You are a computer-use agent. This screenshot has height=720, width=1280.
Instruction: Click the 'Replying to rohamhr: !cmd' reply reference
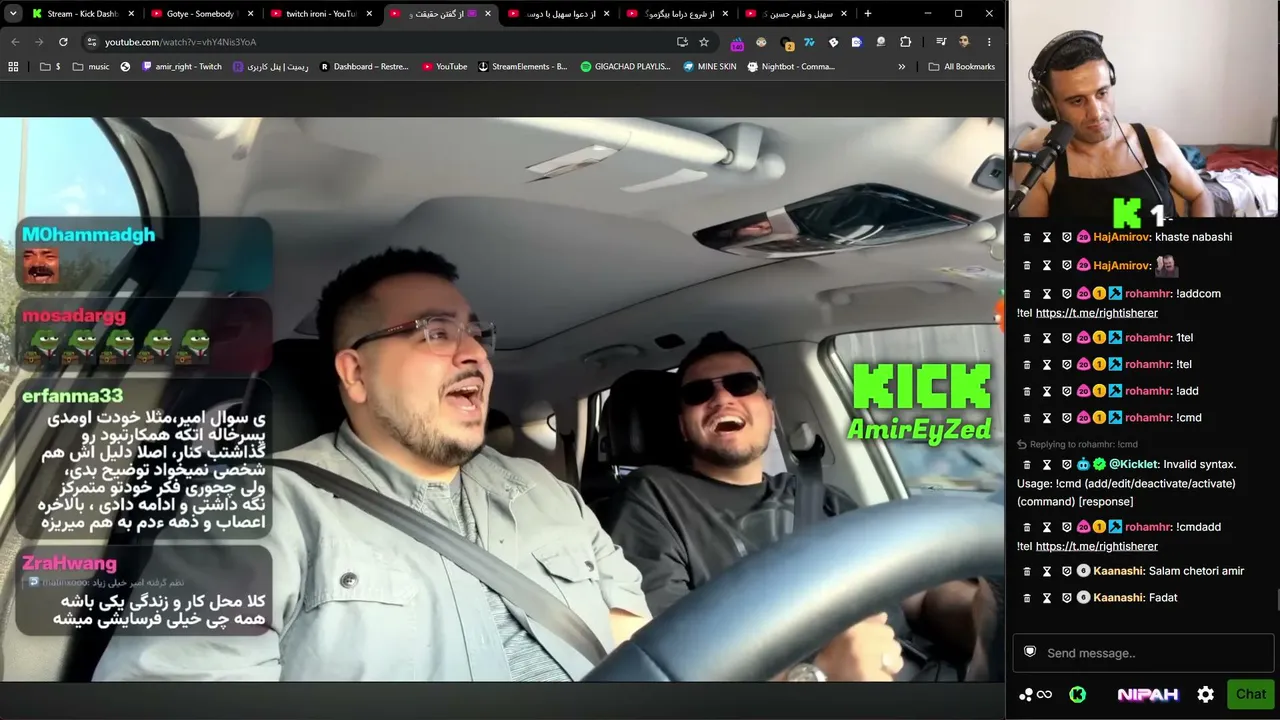[x=1077, y=444]
